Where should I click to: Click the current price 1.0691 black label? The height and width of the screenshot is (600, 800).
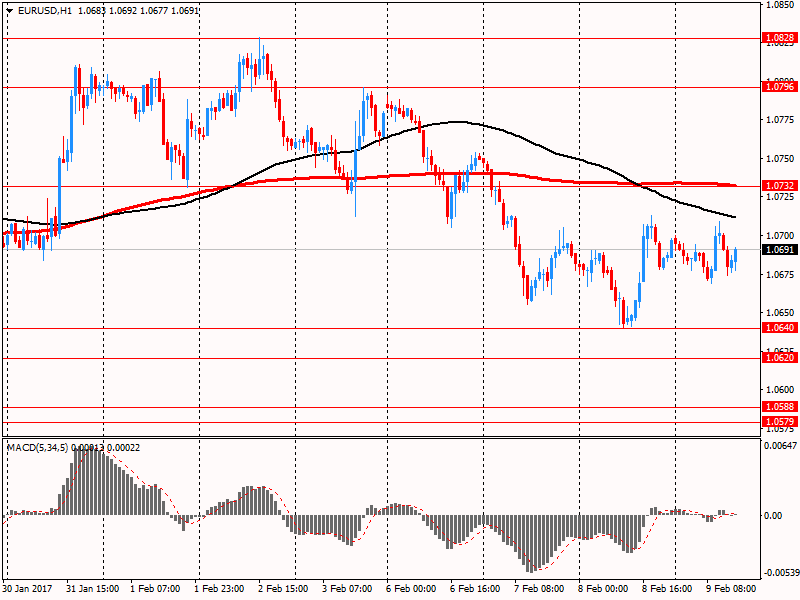[779, 249]
